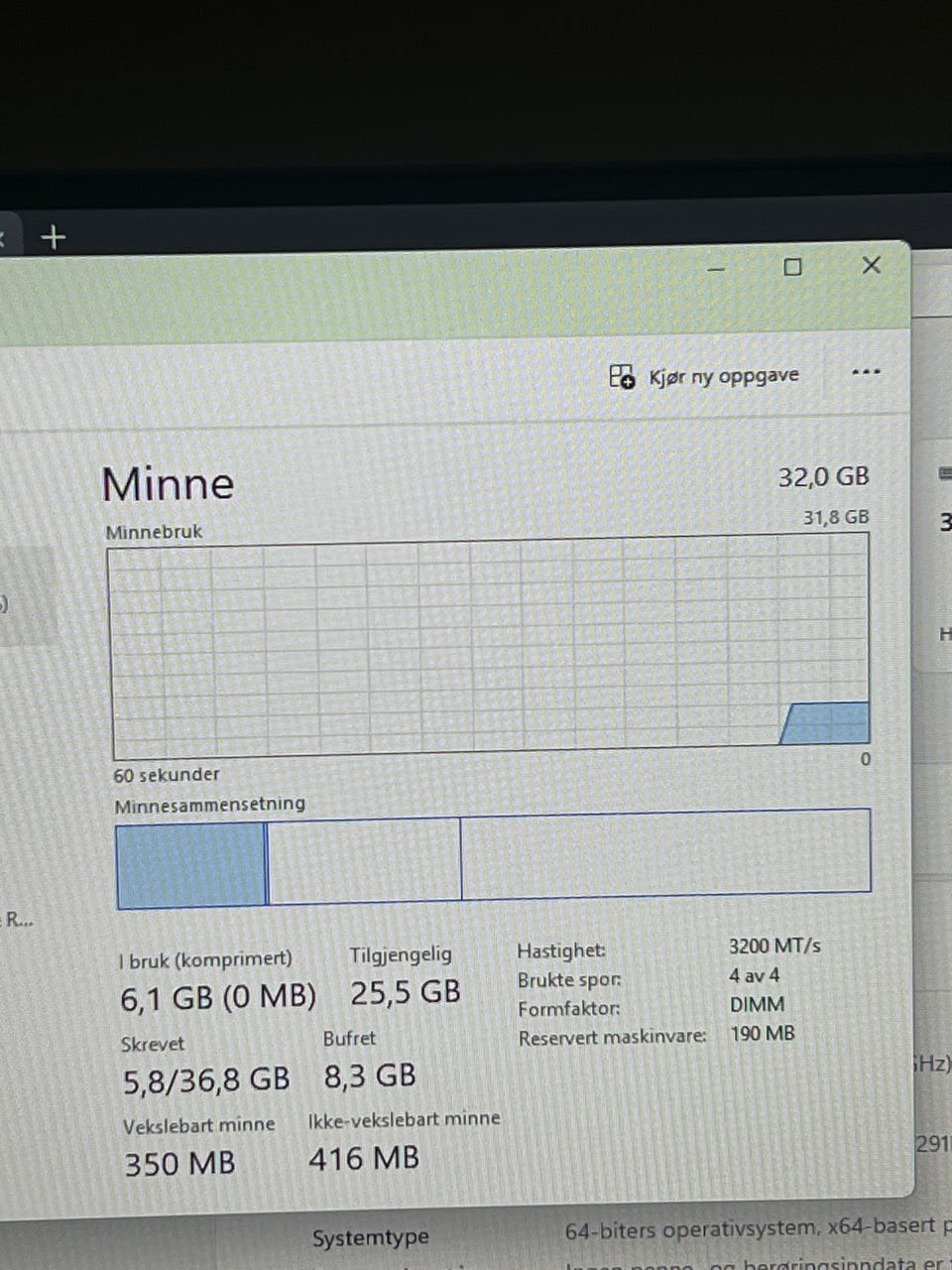Click the 6,1 GB (0 MB) value
Viewport: 952px width, 1270px height.
click(218, 997)
